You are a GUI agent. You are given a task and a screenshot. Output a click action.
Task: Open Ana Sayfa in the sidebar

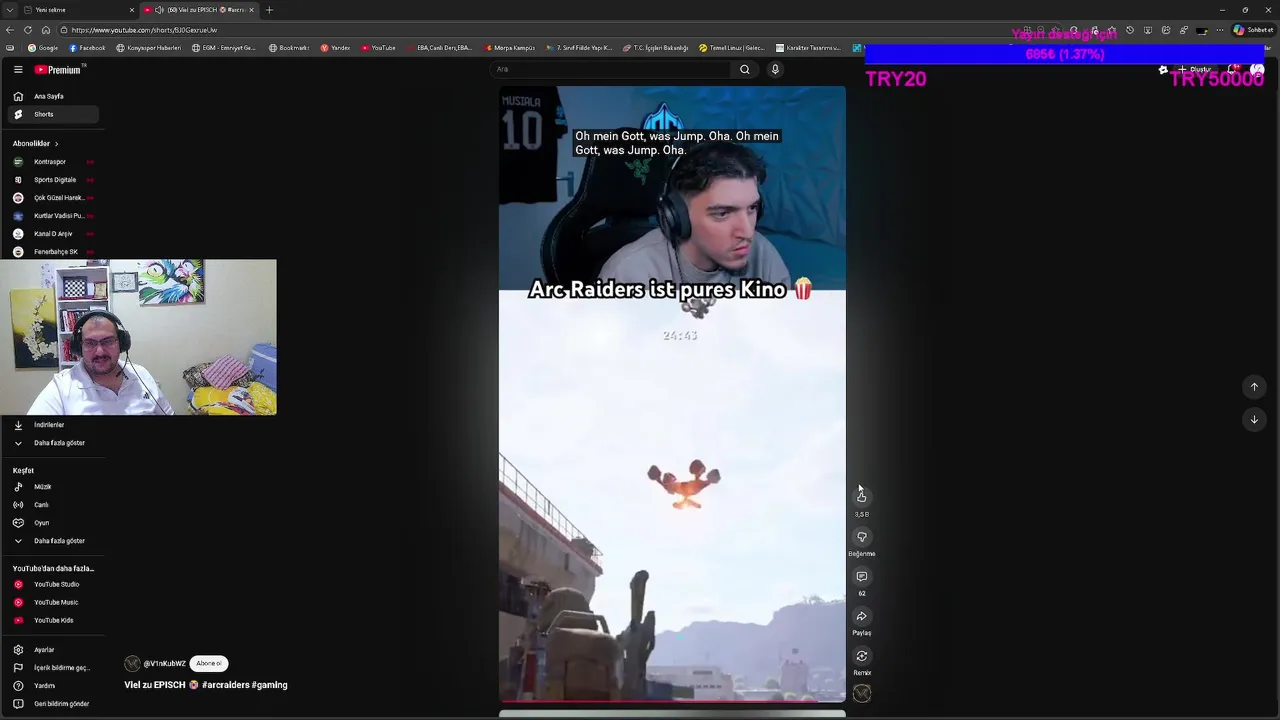click(53, 96)
